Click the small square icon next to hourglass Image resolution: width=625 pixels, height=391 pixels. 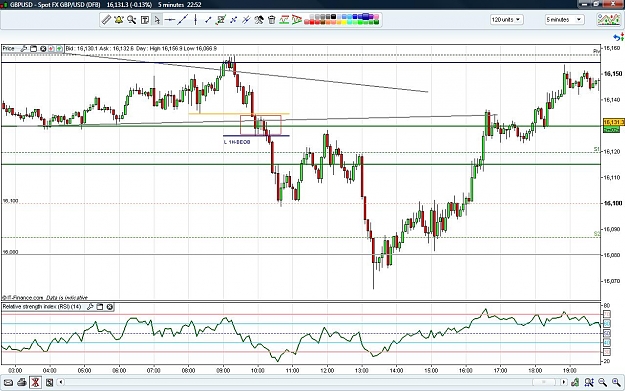pos(49,383)
